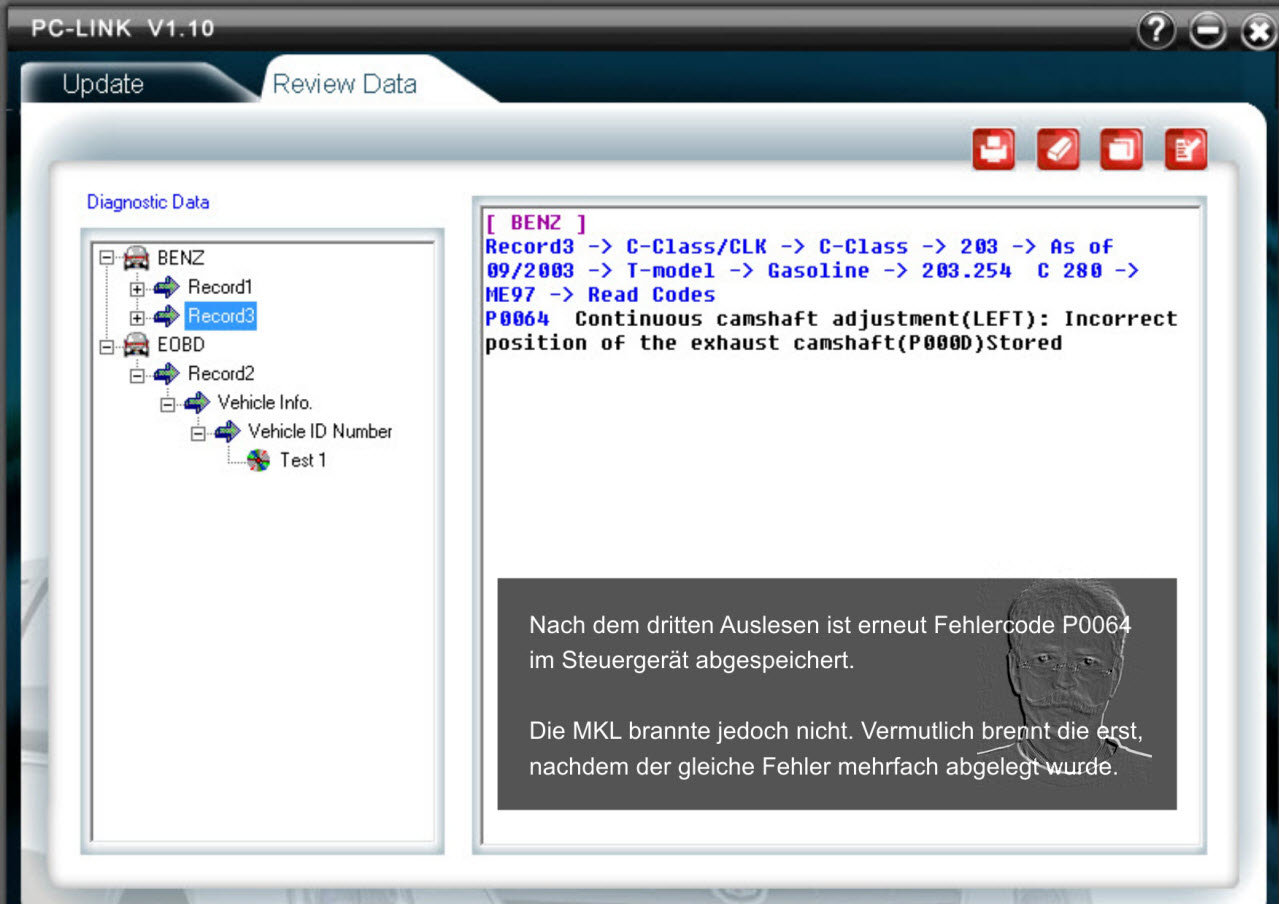
Task: Click the colorful disc icon beside Test 1
Action: point(258,461)
